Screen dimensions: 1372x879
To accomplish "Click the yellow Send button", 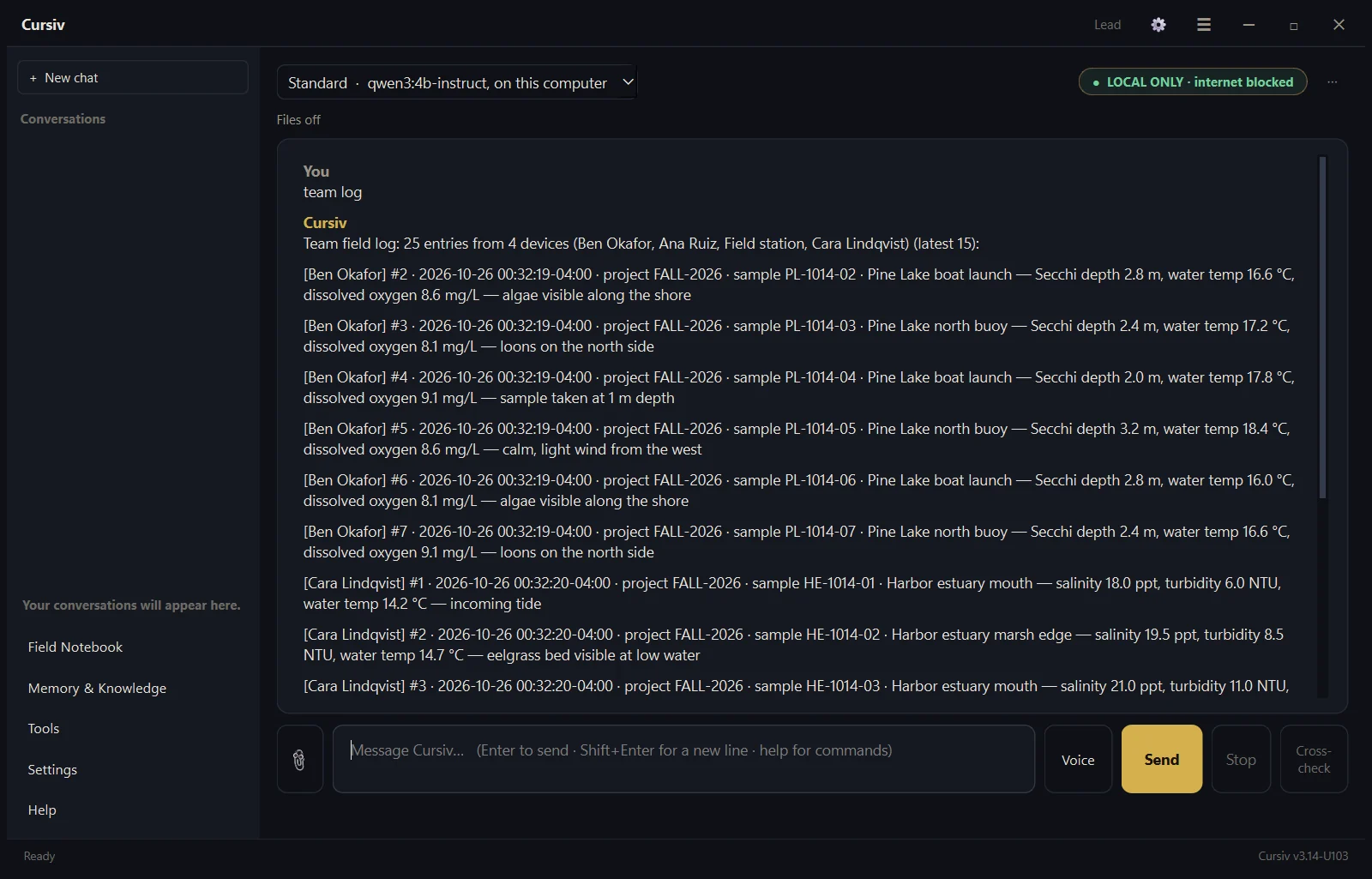I will tap(1162, 759).
